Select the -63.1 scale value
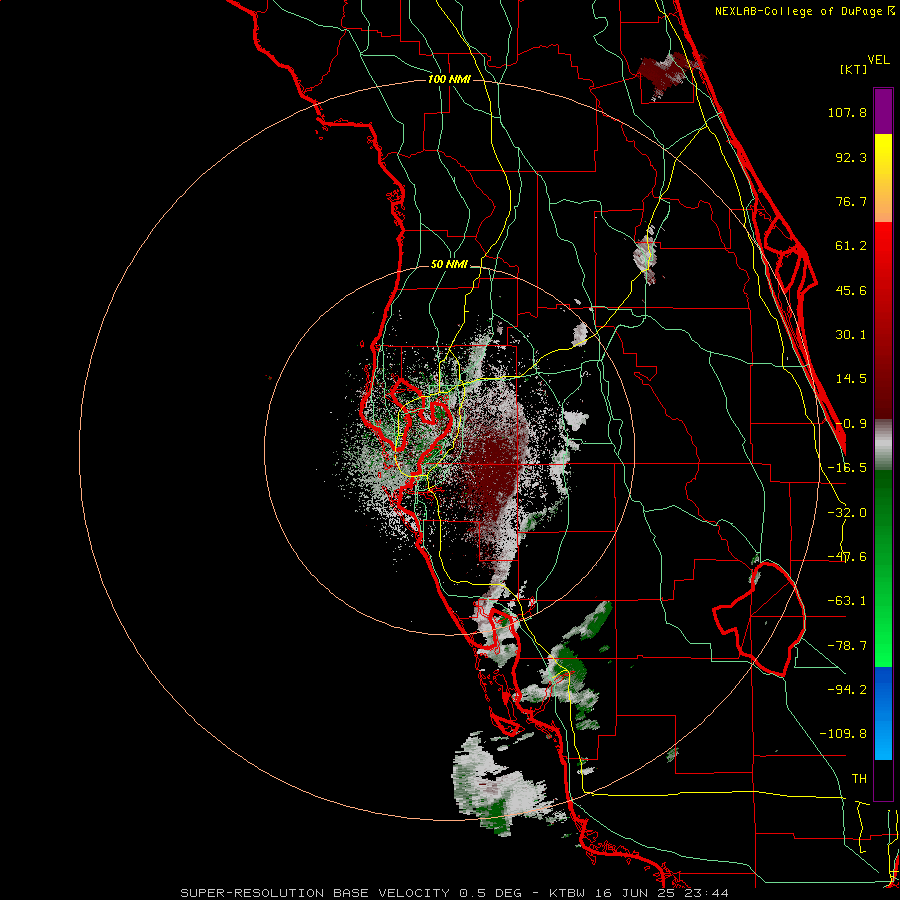 (x=847, y=601)
